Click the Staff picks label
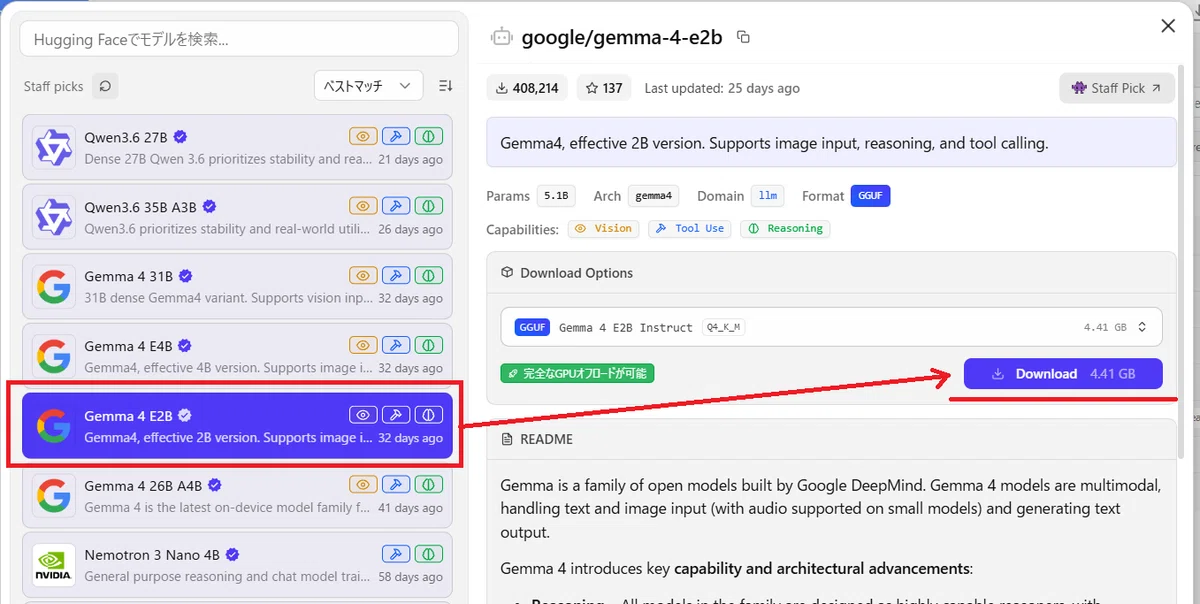The width and height of the screenshot is (1200, 604). click(x=54, y=87)
